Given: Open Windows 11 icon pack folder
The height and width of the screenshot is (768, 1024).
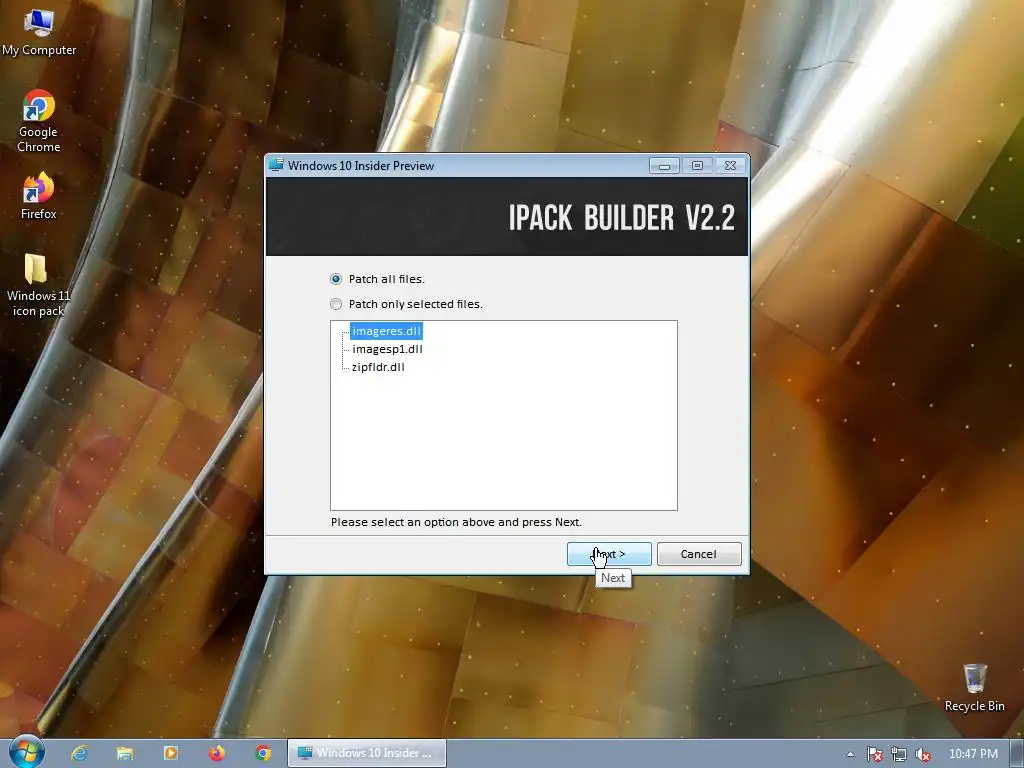Looking at the screenshot, I should tap(39, 285).
